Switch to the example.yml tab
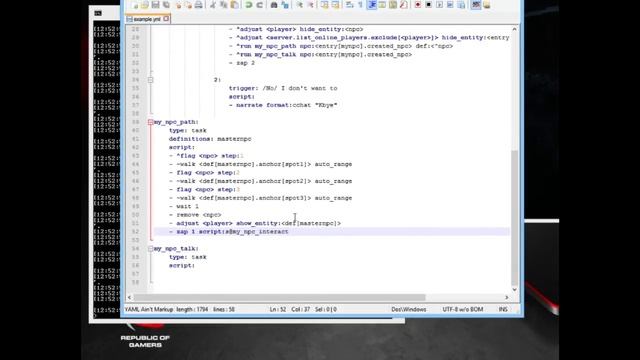Image resolution: width=640 pixels, height=360 pixels. click(147, 19)
